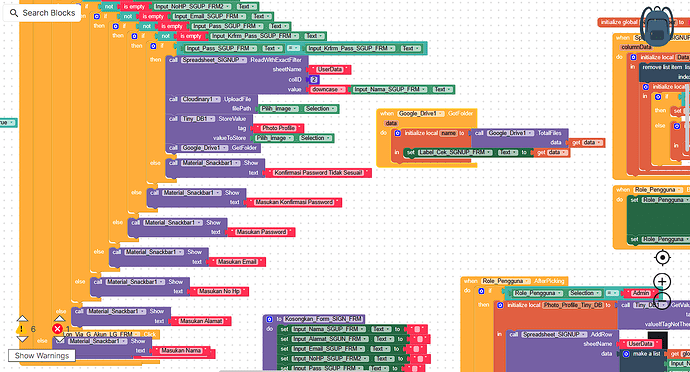Open Cloudinary1 component dropdown
The width and height of the screenshot is (690, 372).
pos(201,99)
